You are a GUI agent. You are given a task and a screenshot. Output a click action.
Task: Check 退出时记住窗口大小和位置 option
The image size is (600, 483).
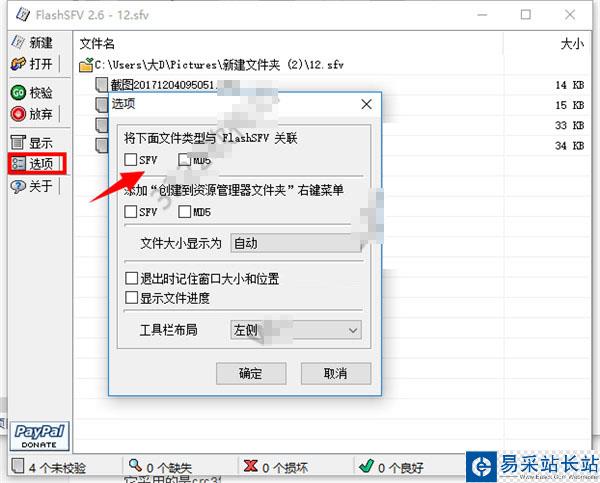point(131,278)
